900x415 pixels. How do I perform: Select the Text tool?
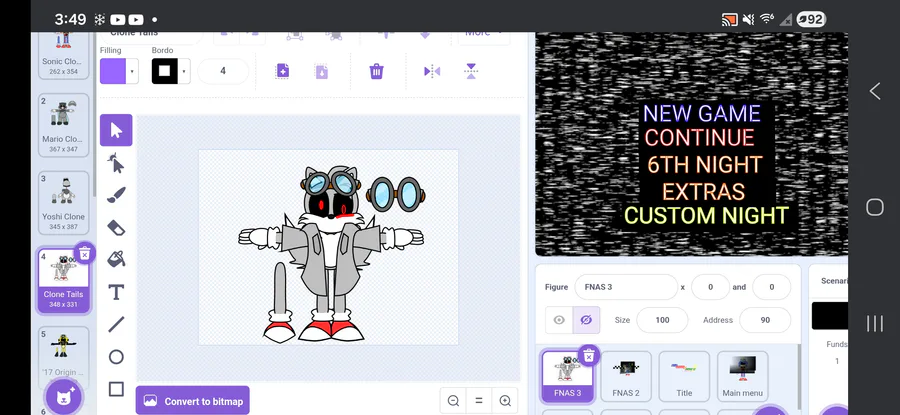click(x=116, y=292)
